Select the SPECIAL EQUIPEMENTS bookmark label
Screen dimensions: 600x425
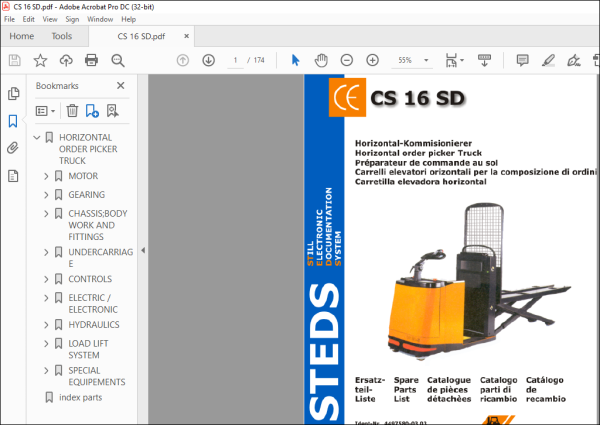click(97, 376)
